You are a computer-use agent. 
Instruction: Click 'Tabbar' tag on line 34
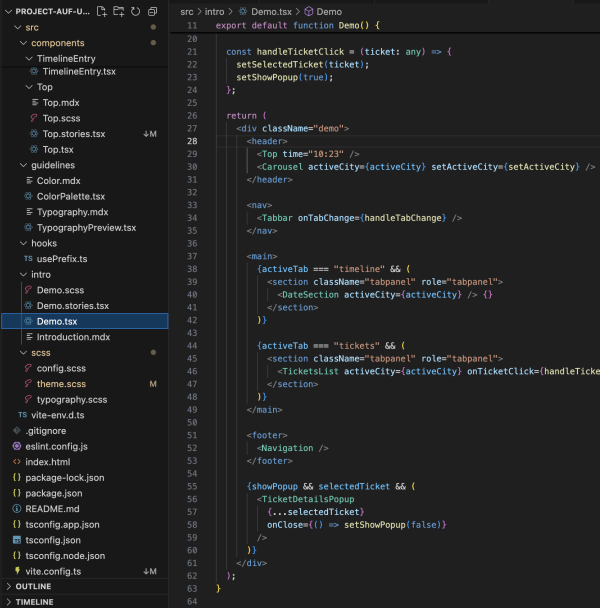(x=277, y=218)
